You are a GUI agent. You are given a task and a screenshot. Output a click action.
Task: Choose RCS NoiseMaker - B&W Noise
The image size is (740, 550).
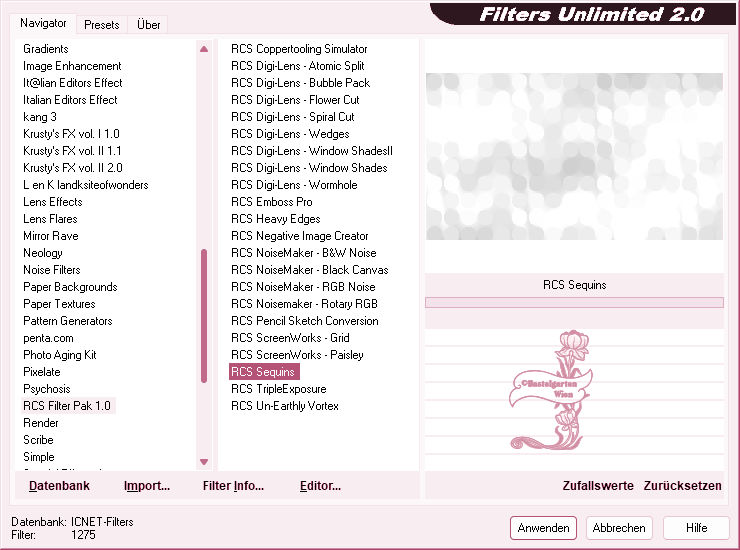(x=303, y=253)
